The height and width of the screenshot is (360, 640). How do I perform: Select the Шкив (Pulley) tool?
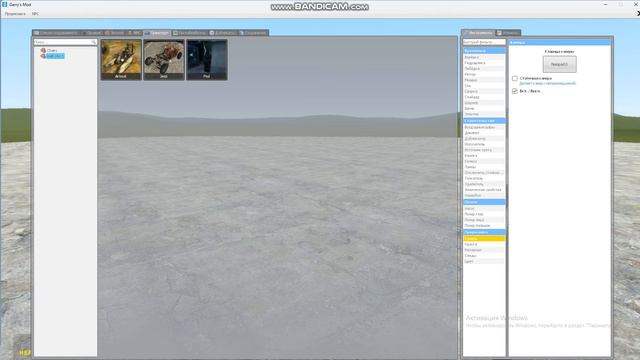(x=484, y=109)
